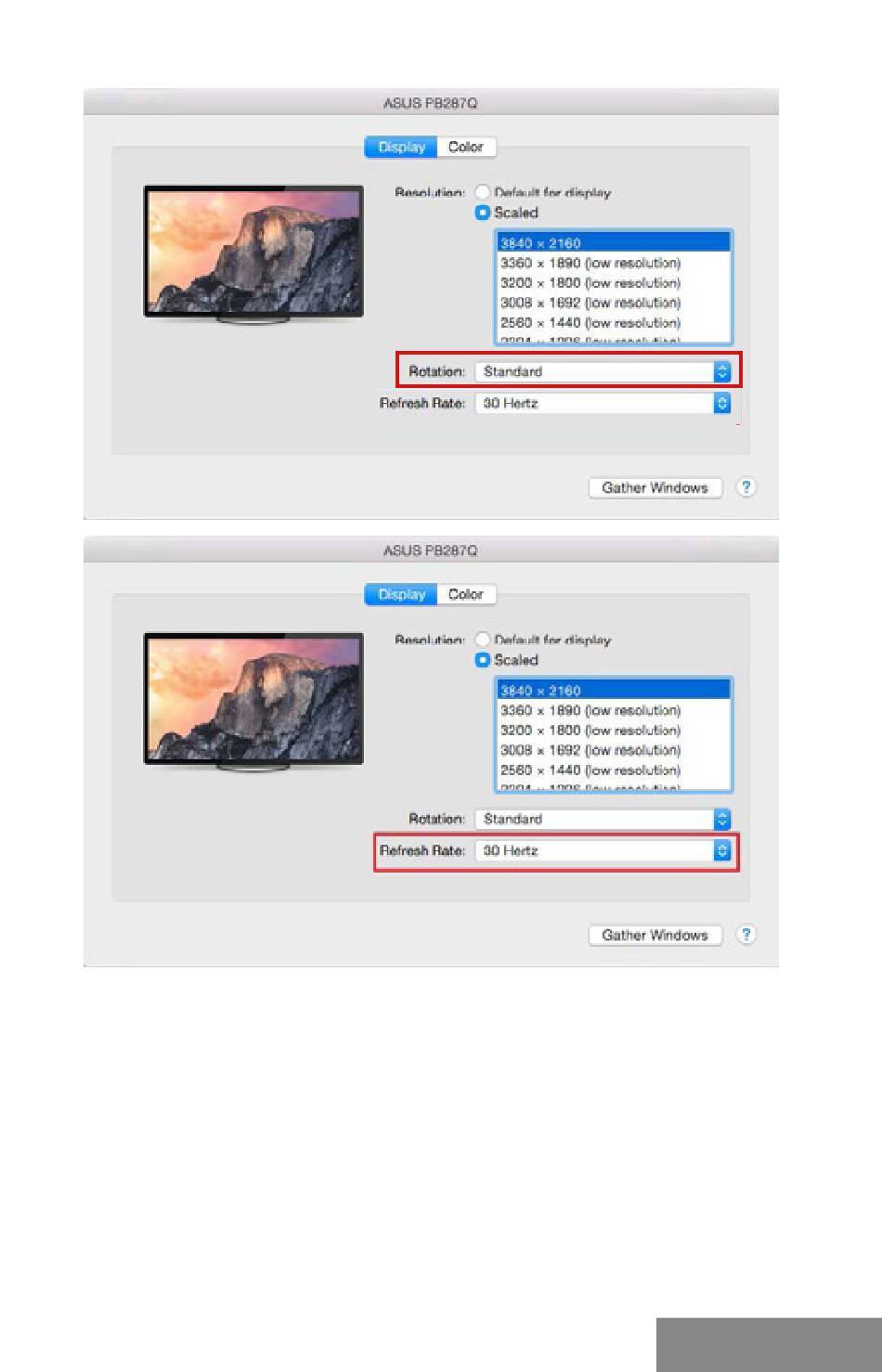This screenshot has height=1372, width=882.
Task: Open Refresh Rate dropdown in upper window
Action: tap(603, 403)
